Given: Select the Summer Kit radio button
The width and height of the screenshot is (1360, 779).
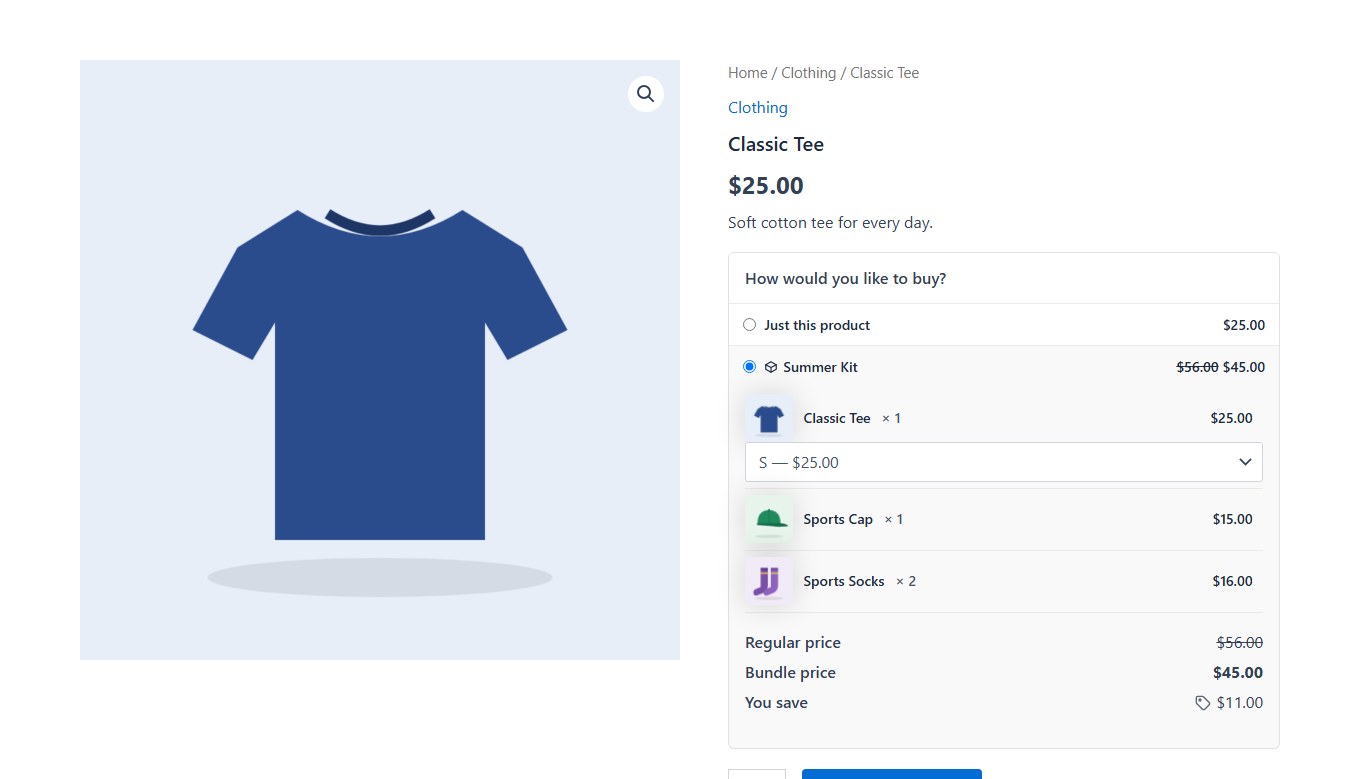Looking at the screenshot, I should click(750, 367).
